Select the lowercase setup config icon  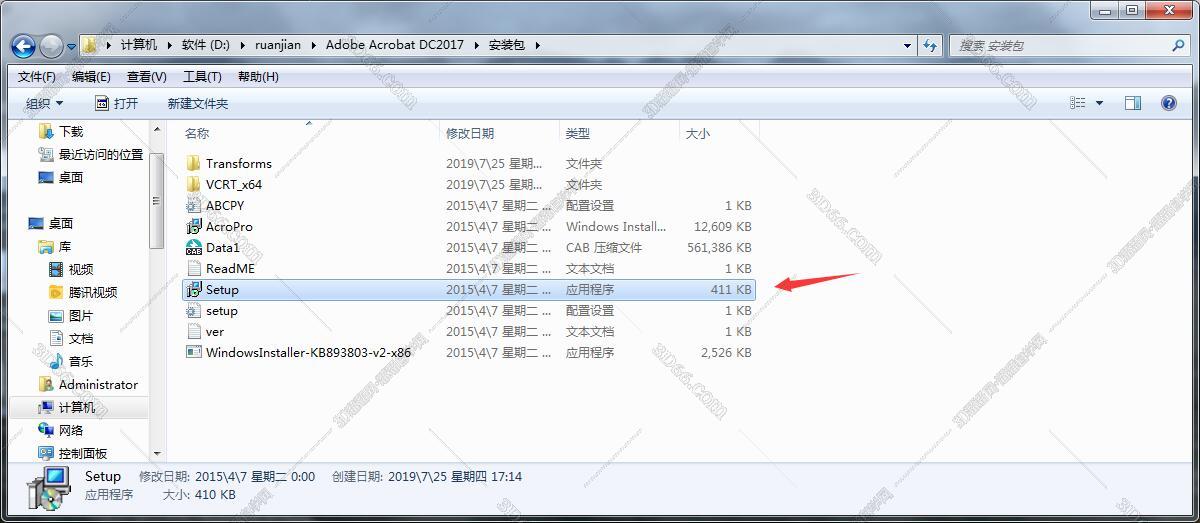tap(194, 310)
